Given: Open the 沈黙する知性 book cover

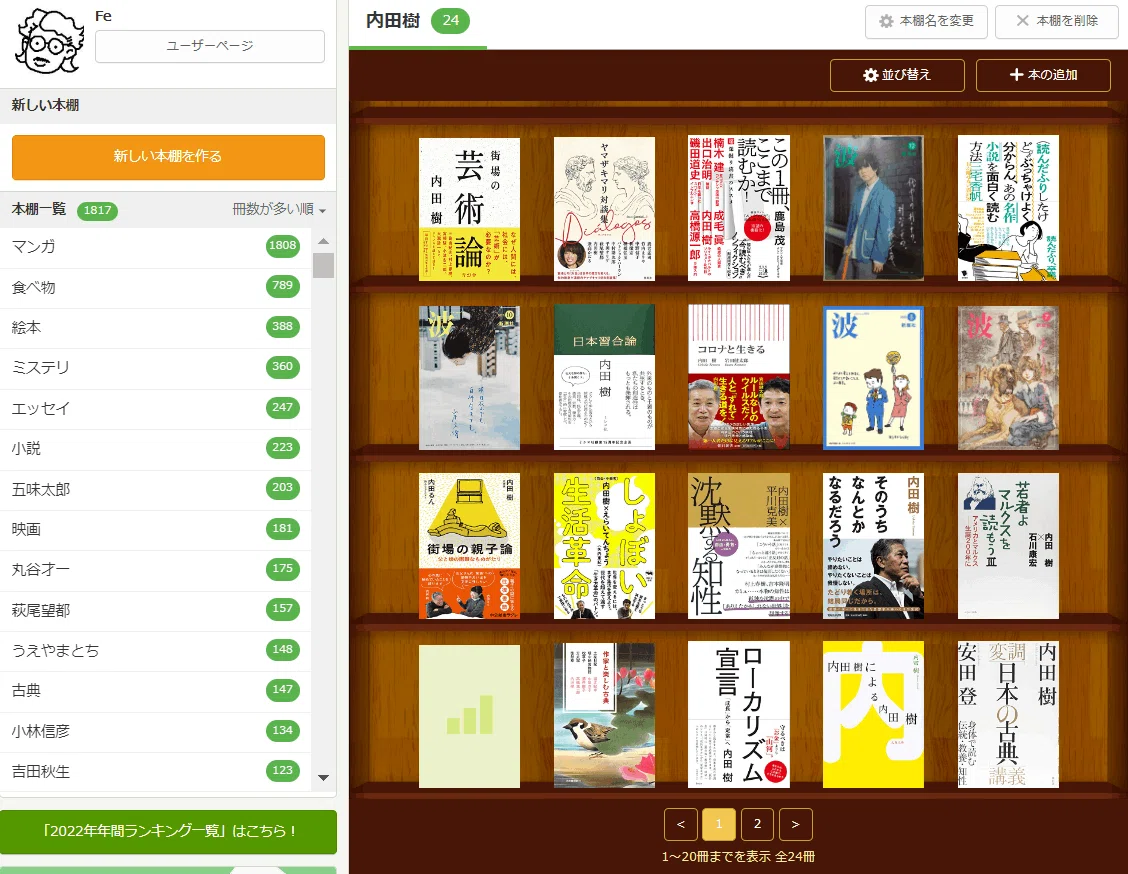Looking at the screenshot, I should pyautogui.click(x=739, y=546).
